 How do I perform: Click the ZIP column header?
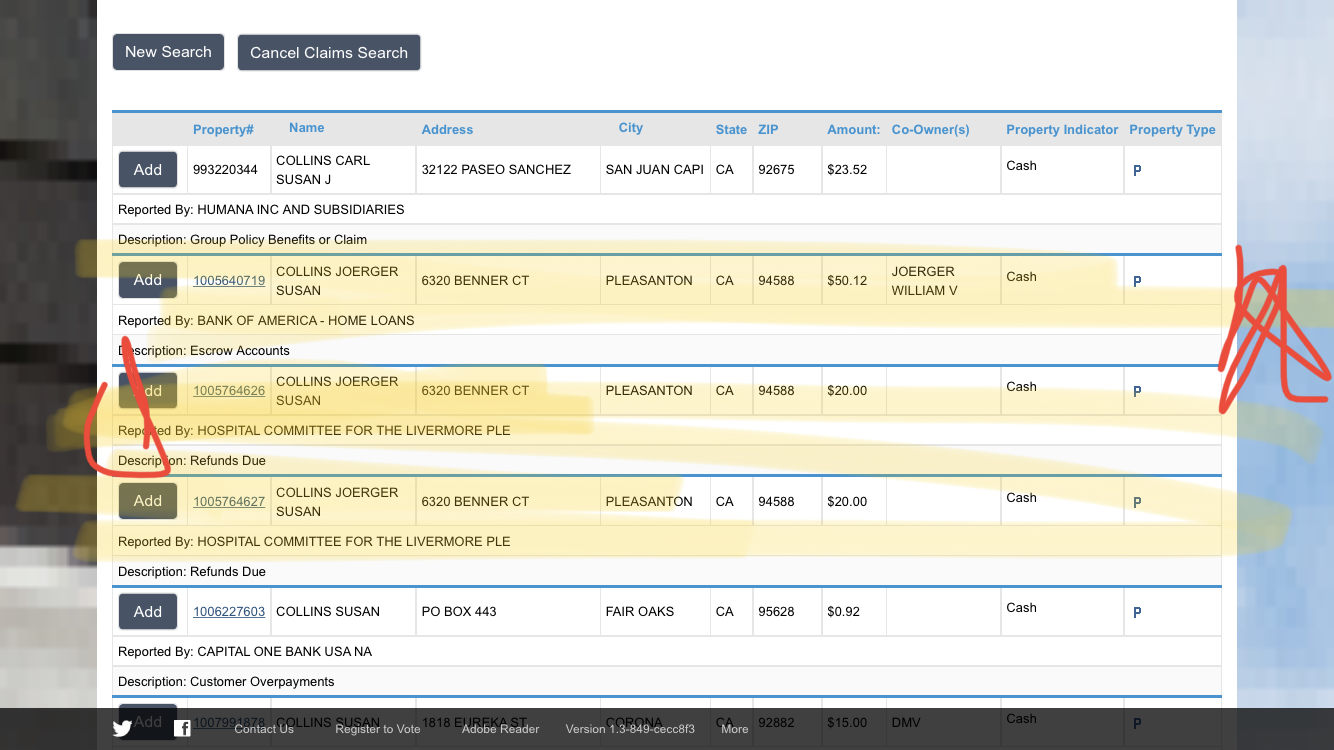(768, 130)
